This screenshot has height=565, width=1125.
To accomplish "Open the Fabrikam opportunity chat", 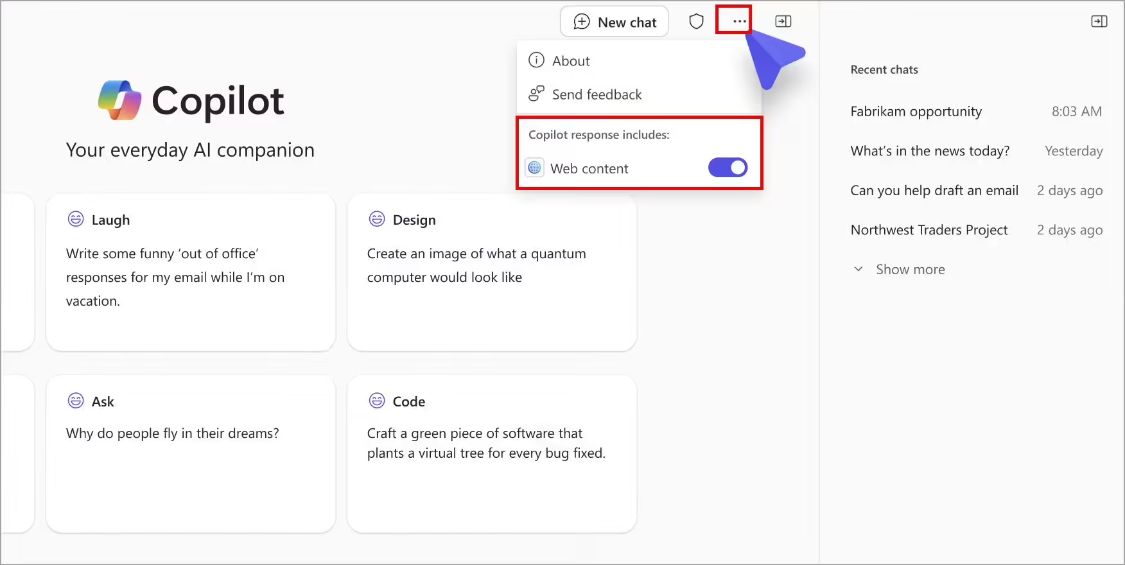I will [916, 111].
